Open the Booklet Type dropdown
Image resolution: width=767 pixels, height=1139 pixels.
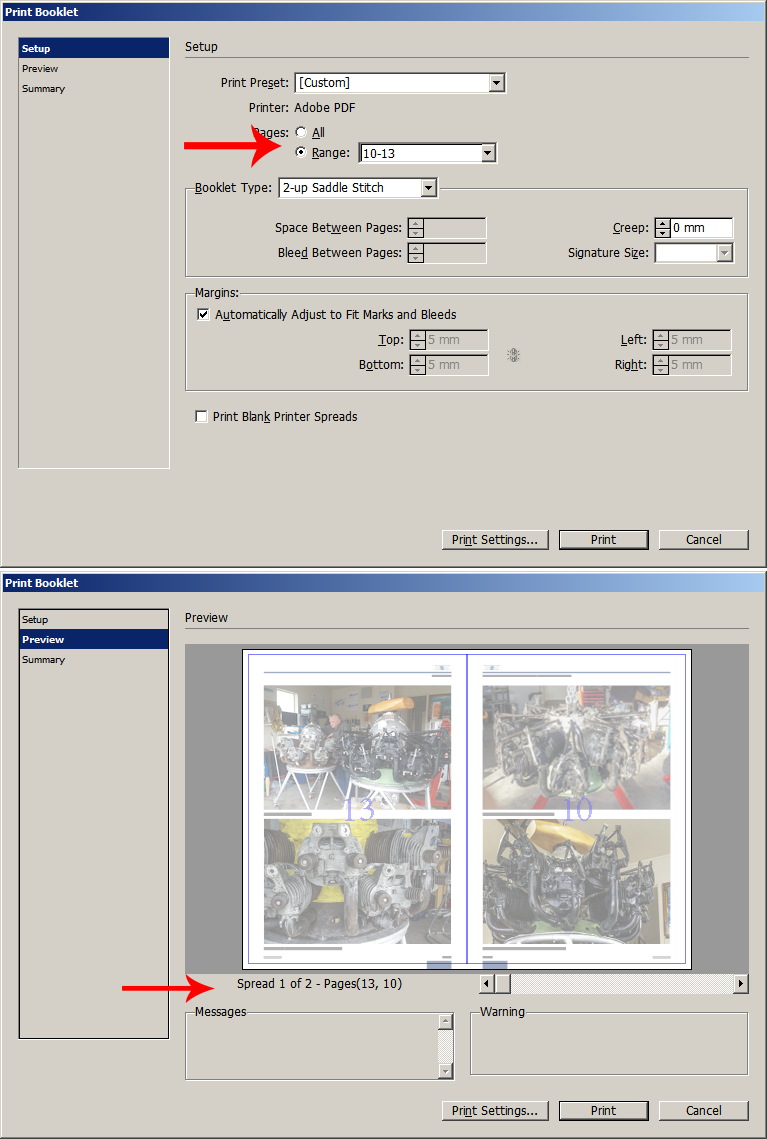[429, 188]
